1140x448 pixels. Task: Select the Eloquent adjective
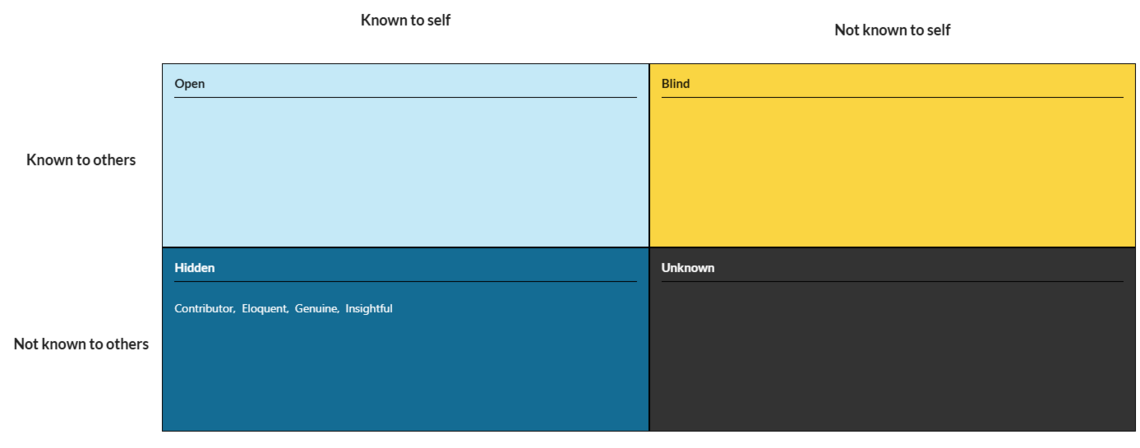264,309
